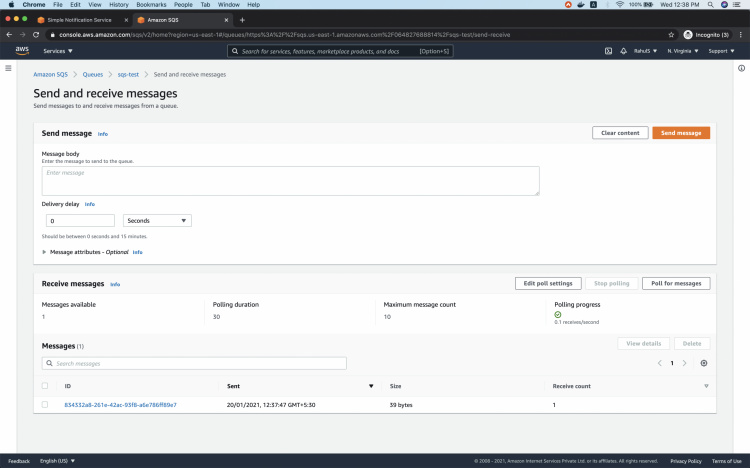Open message link 834332a8-261e-42ac
Screen dimensions: 750x468
pos(120,404)
